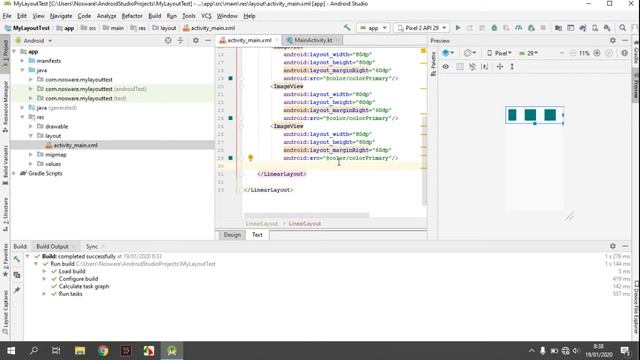Toggle preview View Options eye icon

(x=445, y=67)
